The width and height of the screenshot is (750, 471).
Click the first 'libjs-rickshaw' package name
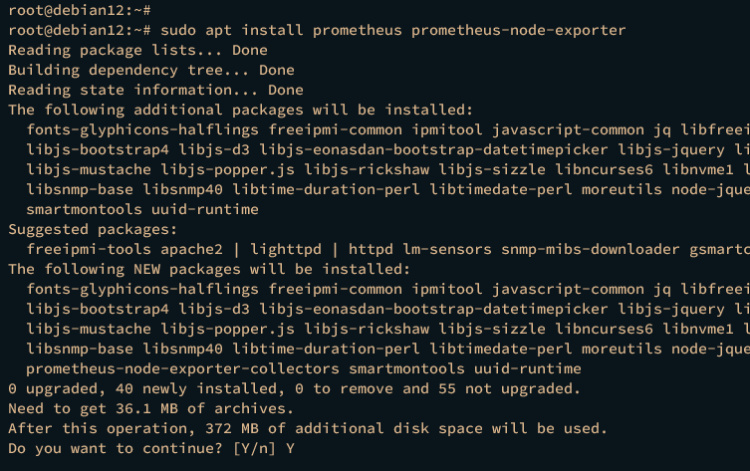tap(367, 170)
